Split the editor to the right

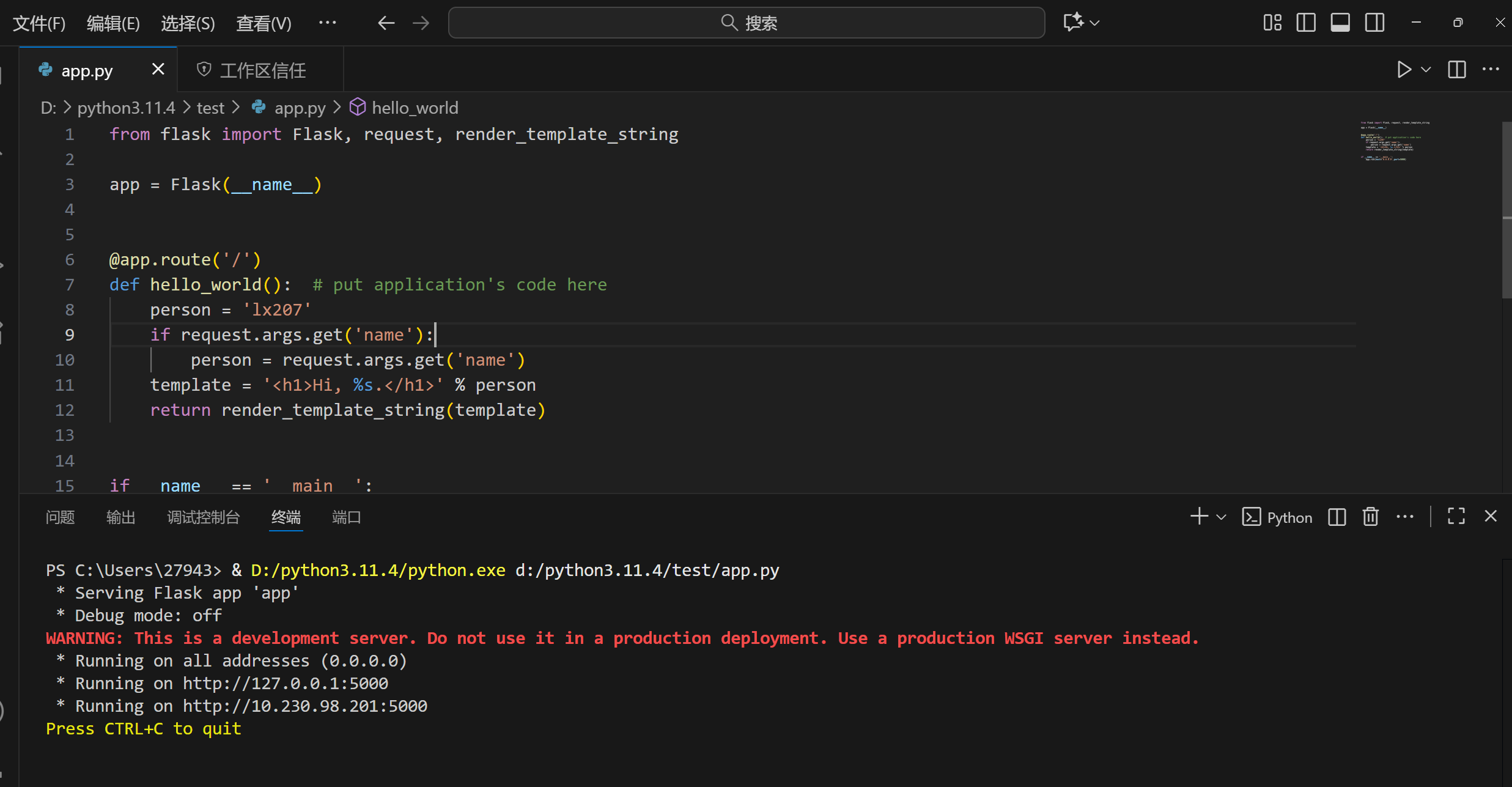[1457, 70]
